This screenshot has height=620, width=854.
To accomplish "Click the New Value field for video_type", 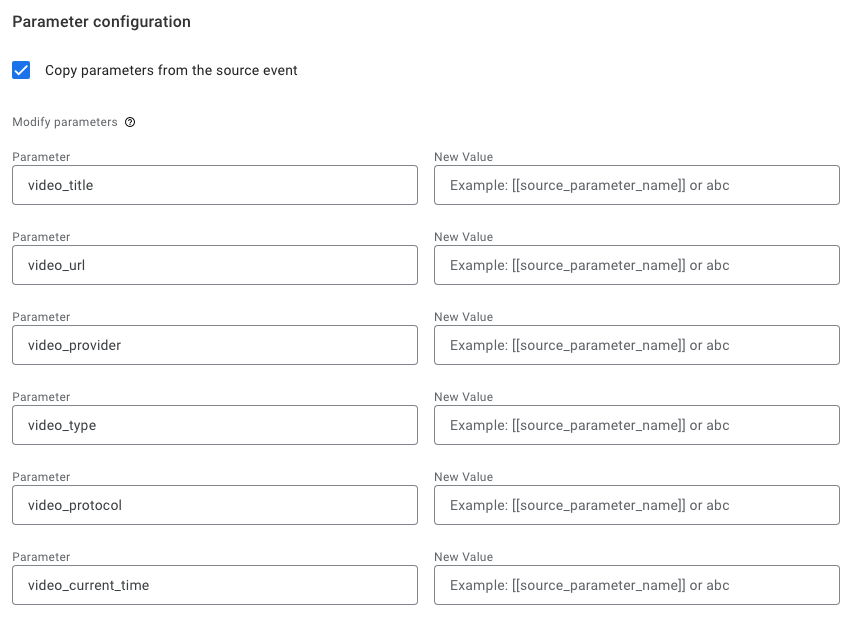I will pyautogui.click(x=636, y=425).
